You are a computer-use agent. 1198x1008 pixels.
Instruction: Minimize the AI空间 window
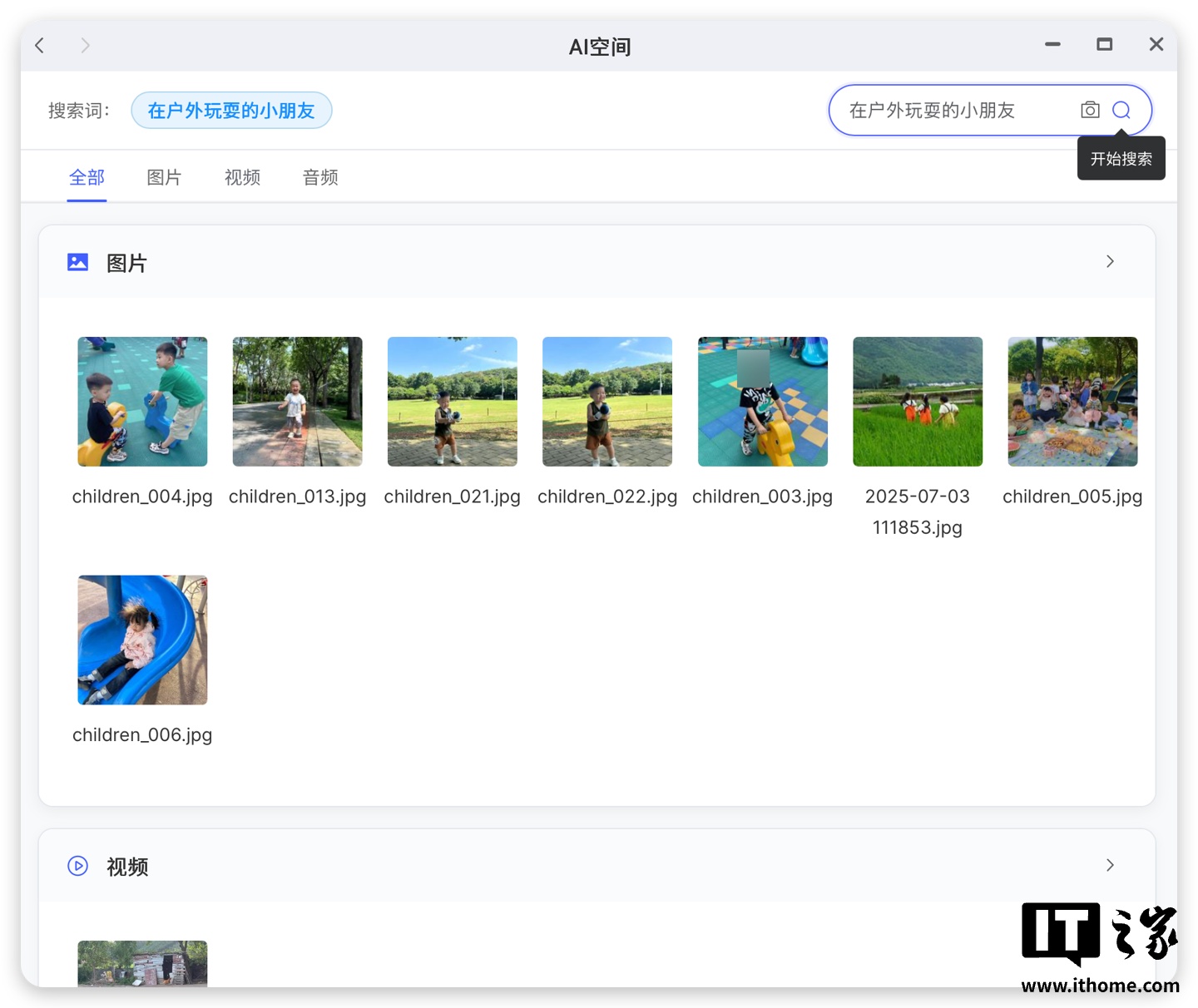point(1052,44)
